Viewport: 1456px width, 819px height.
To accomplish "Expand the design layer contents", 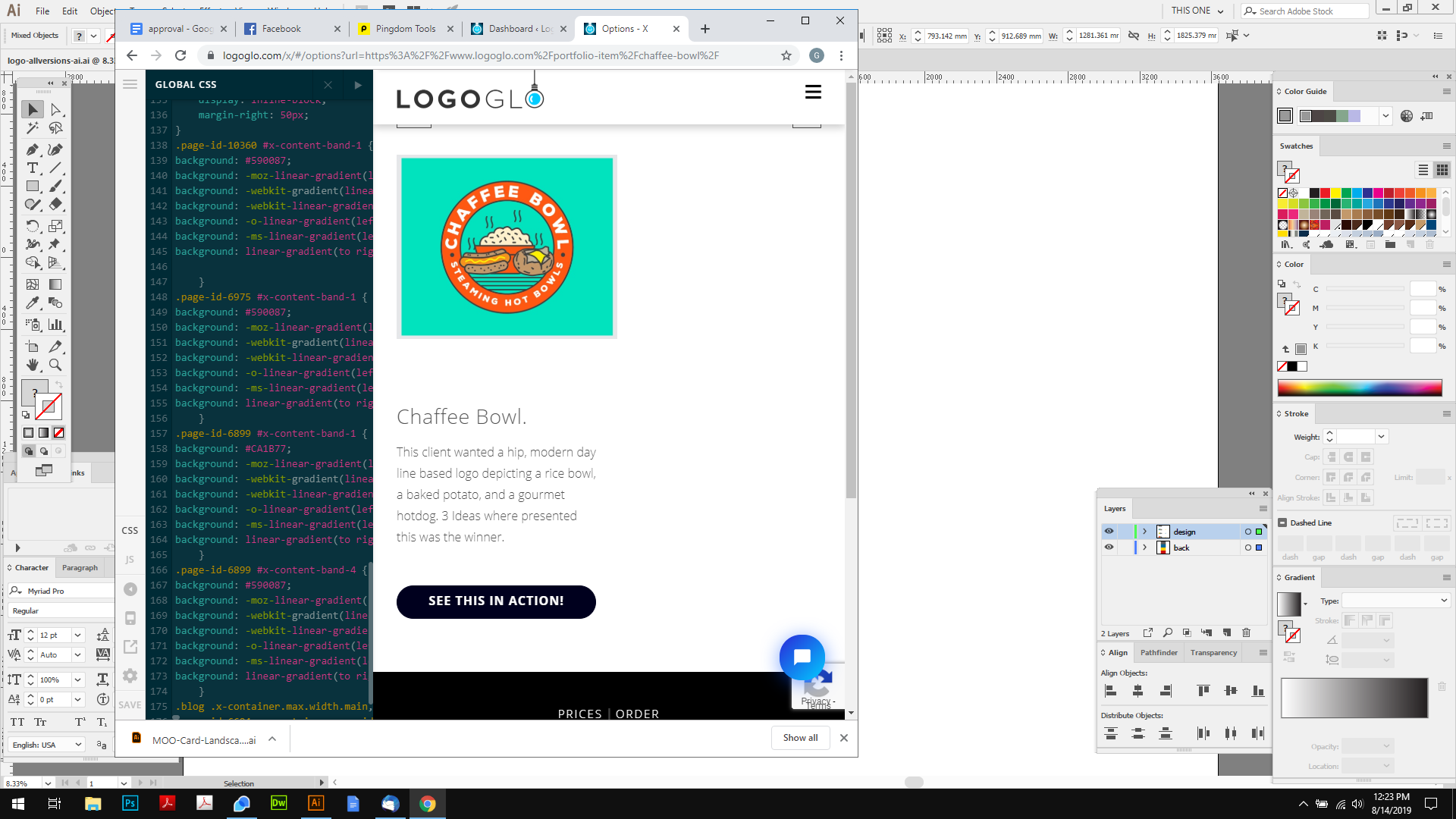I will point(1145,532).
